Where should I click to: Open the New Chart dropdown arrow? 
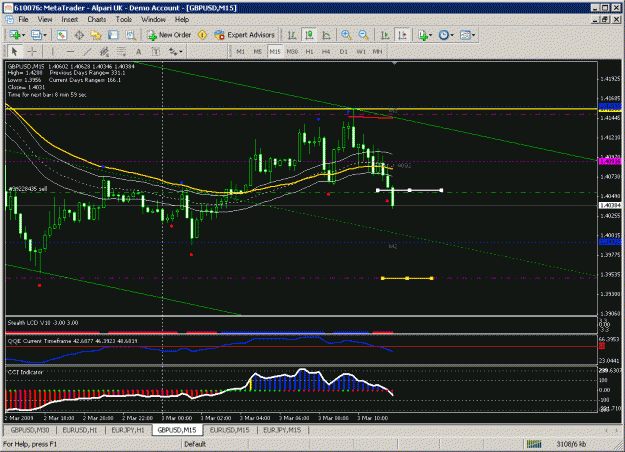(24, 35)
